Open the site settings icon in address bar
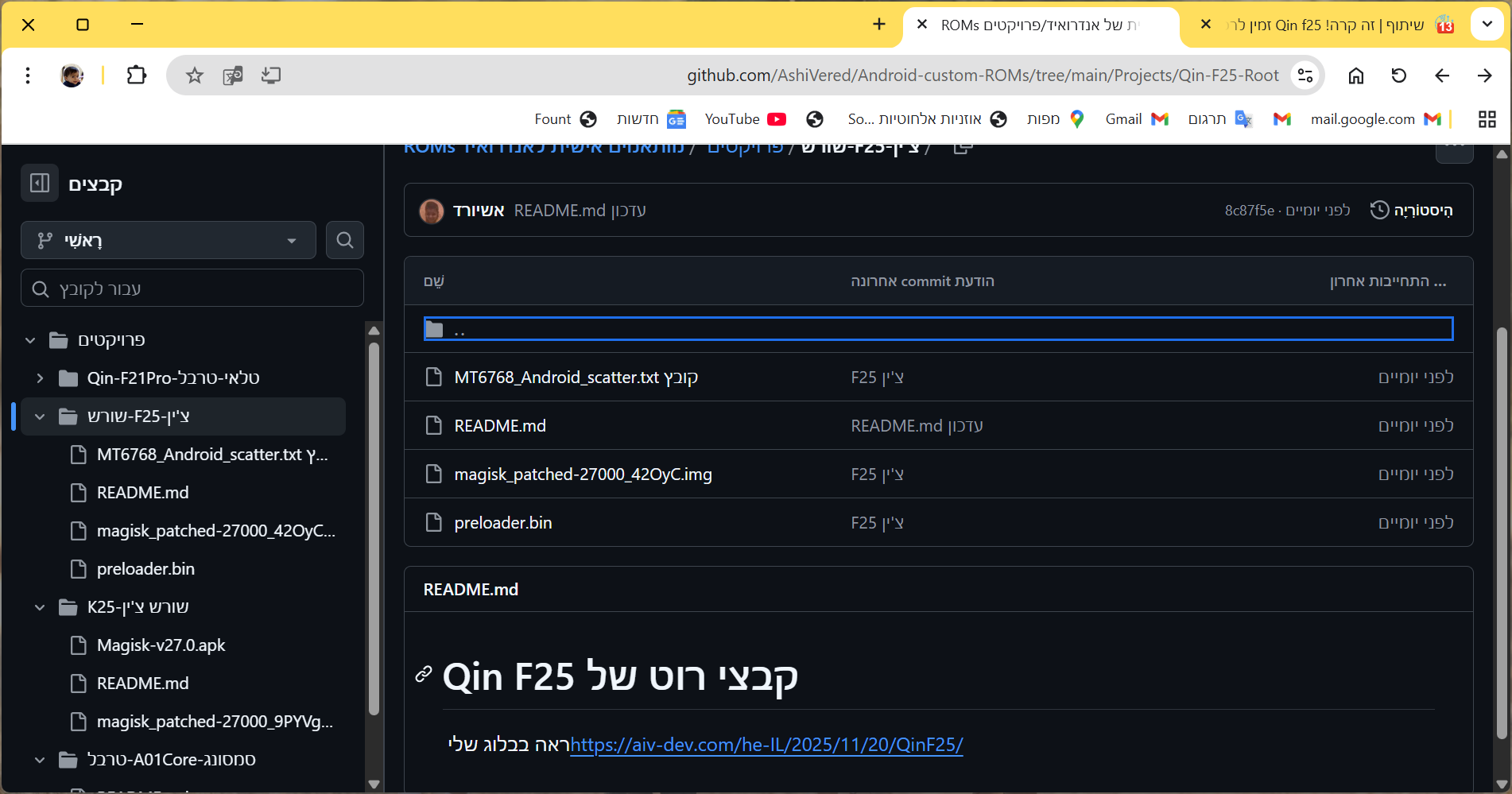1512x794 pixels. [1305, 76]
